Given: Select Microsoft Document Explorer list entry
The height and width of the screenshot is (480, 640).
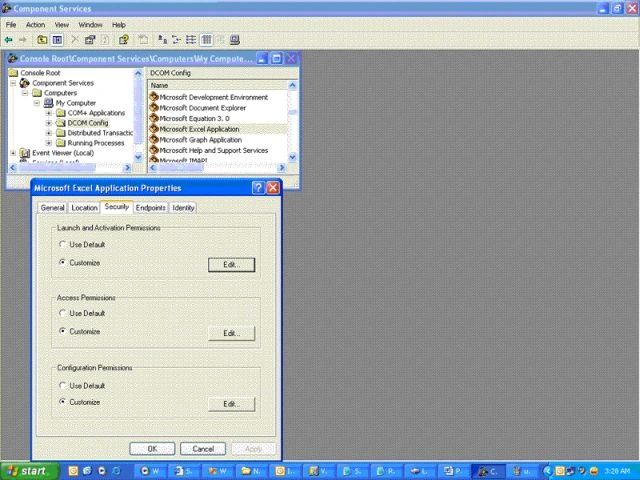Looking at the screenshot, I should [x=202, y=108].
